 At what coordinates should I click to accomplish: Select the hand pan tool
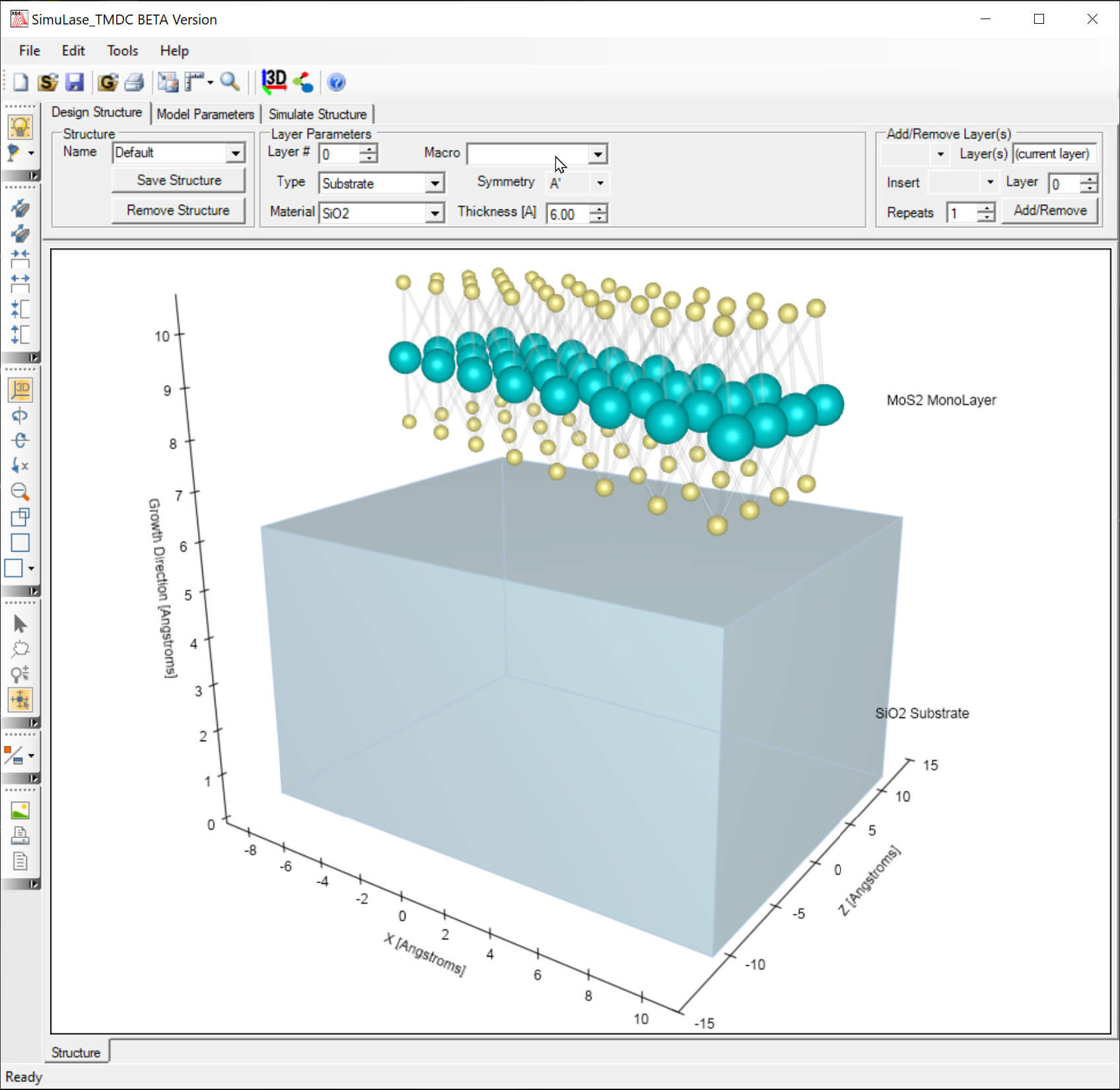20,649
